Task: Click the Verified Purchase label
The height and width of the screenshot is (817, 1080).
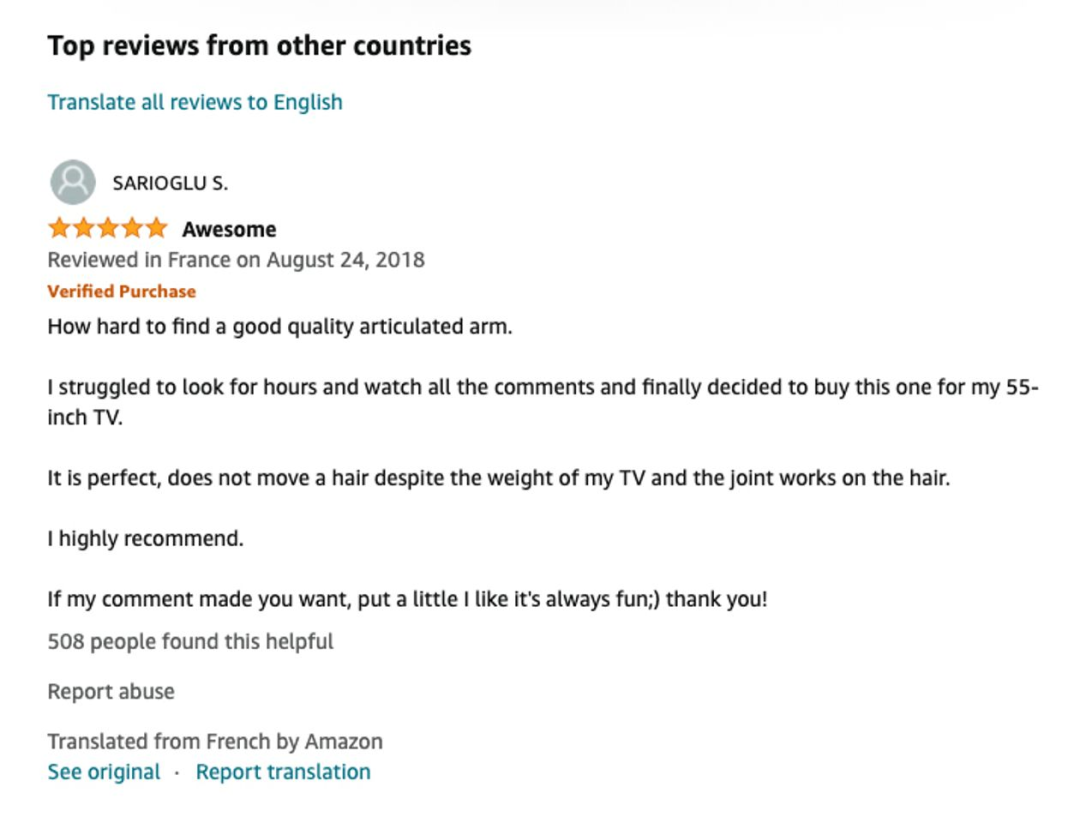Action: click(x=121, y=292)
